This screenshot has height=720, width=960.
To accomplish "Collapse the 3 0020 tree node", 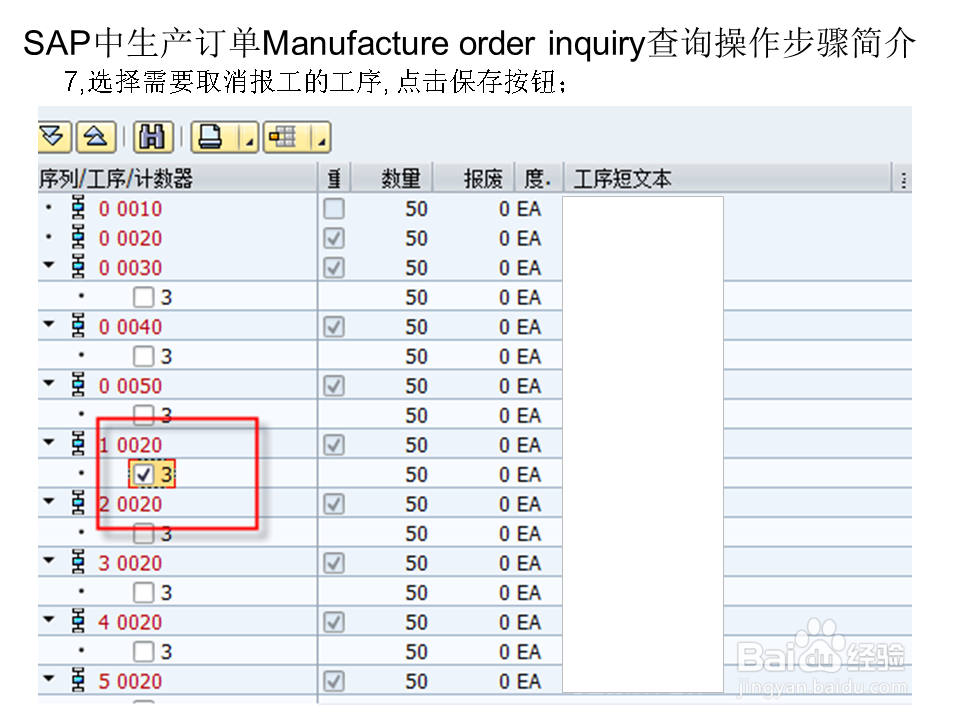I will tap(49, 560).
